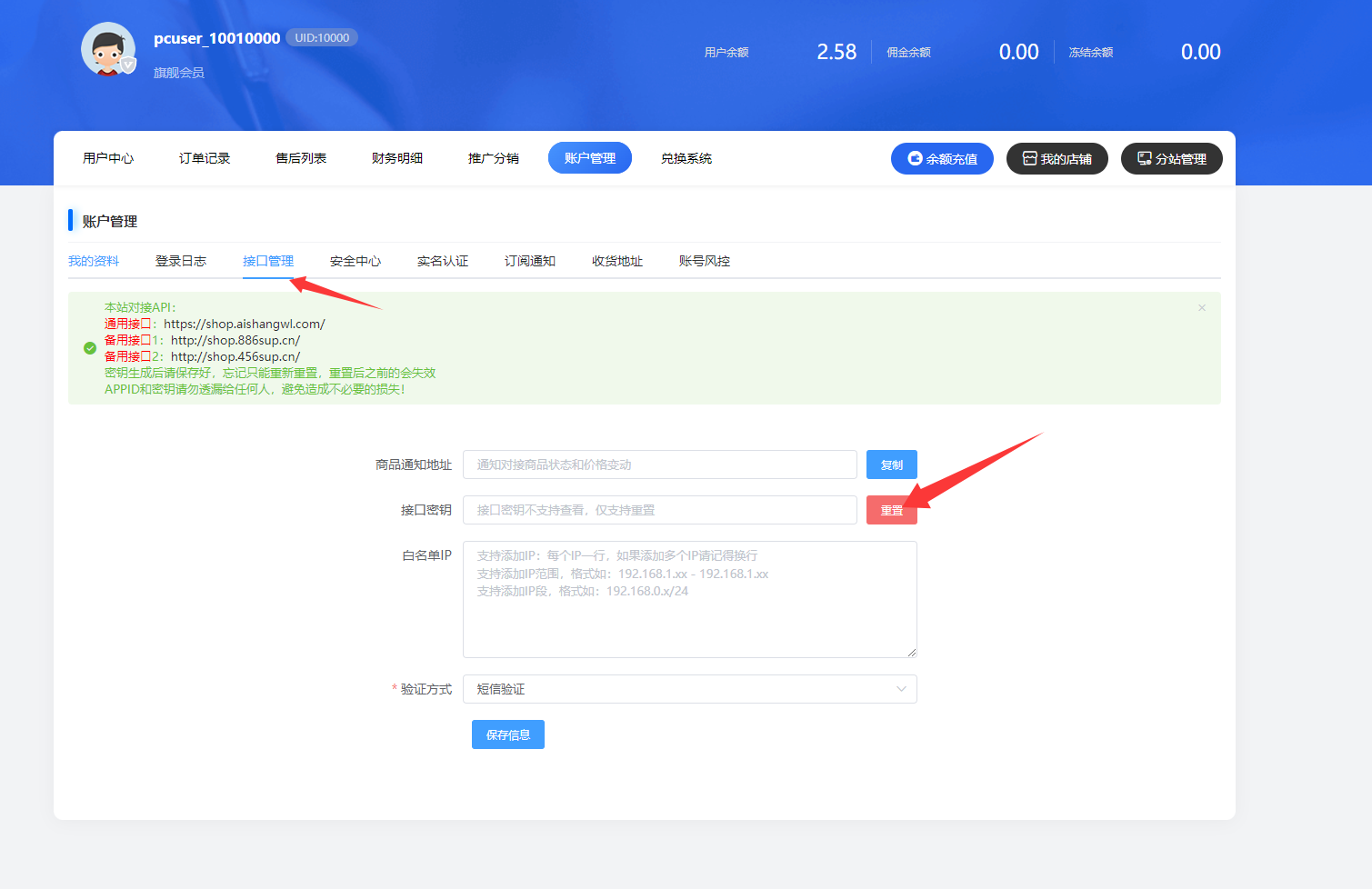Switch to the 财务明细 tab

(396, 157)
